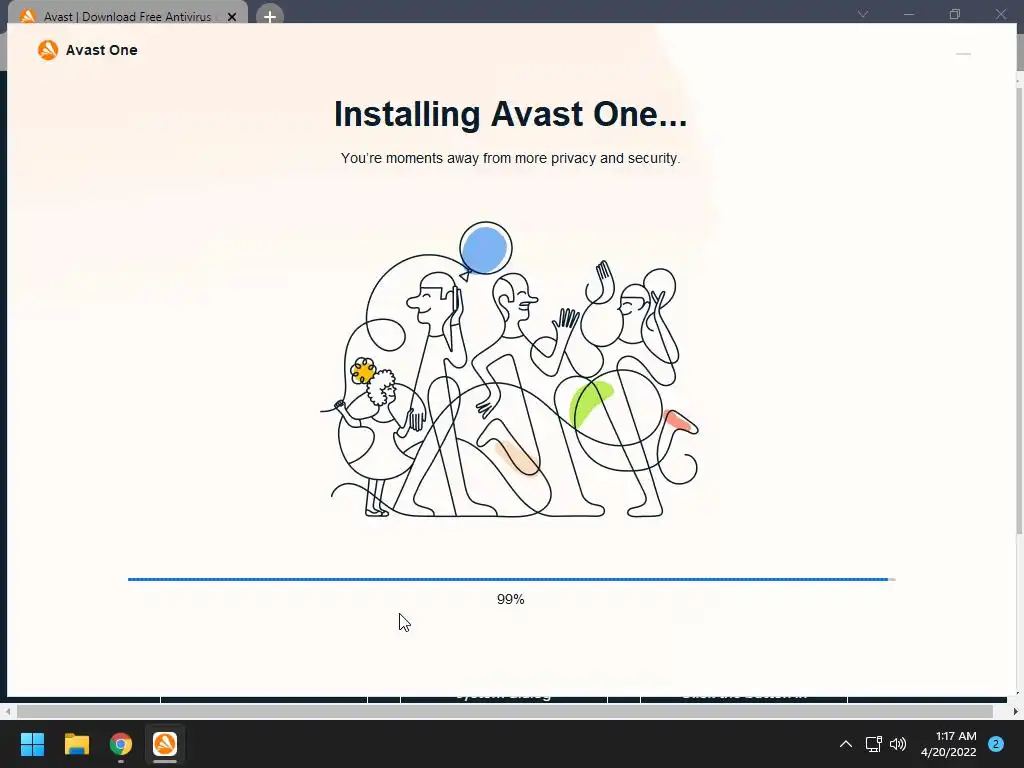Screen dimensions: 1024x768
Task: Open a new browser tab
Action: 270,16
